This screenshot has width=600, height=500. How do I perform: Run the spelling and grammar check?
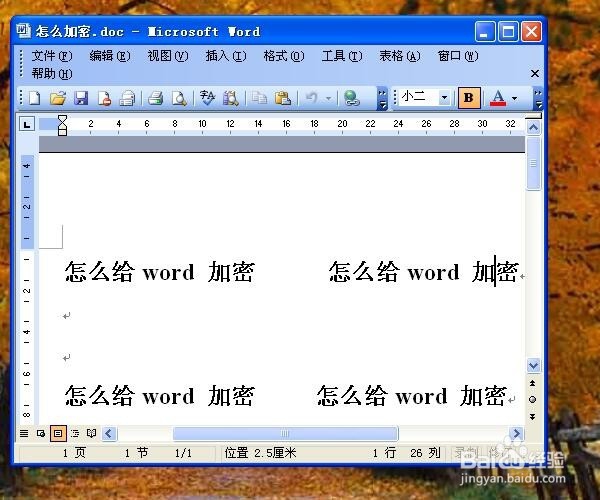click(x=207, y=98)
